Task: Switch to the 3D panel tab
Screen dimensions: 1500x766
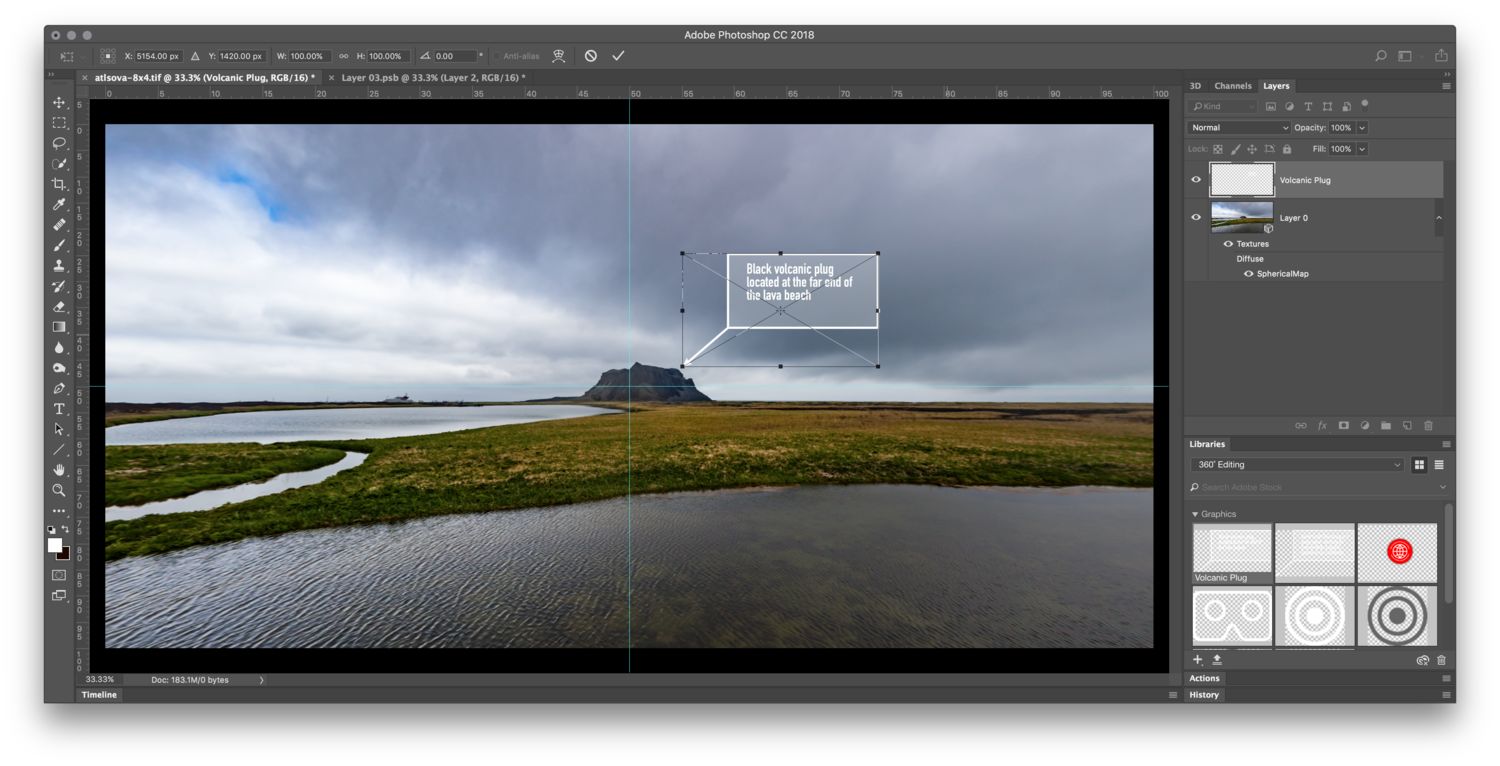Action: click(1195, 86)
